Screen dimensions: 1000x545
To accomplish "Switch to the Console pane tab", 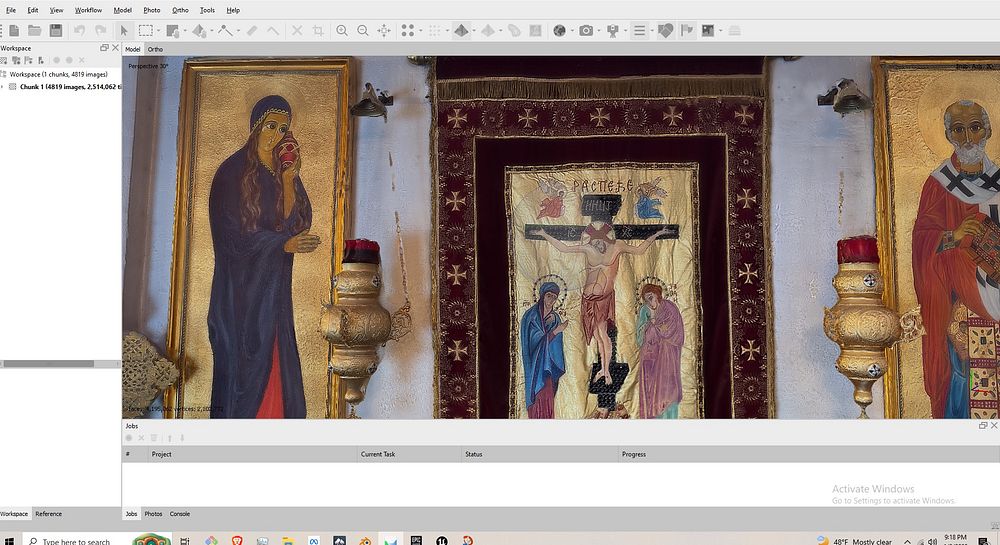I will pyautogui.click(x=180, y=514).
